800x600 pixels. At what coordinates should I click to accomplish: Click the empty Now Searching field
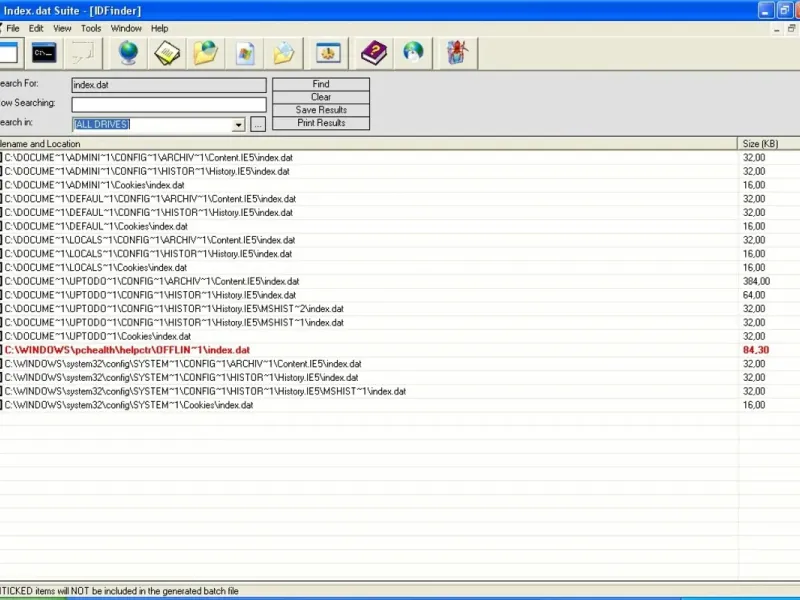[169, 105]
